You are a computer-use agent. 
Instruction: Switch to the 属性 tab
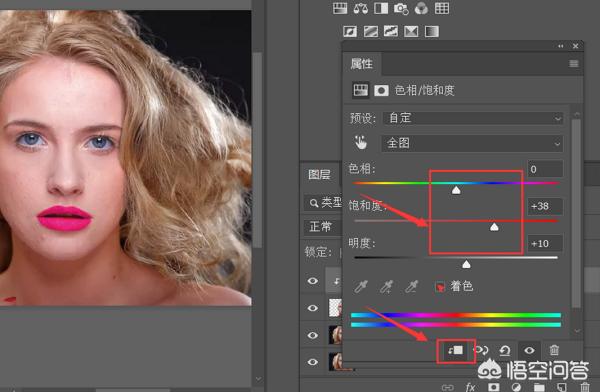(x=362, y=64)
